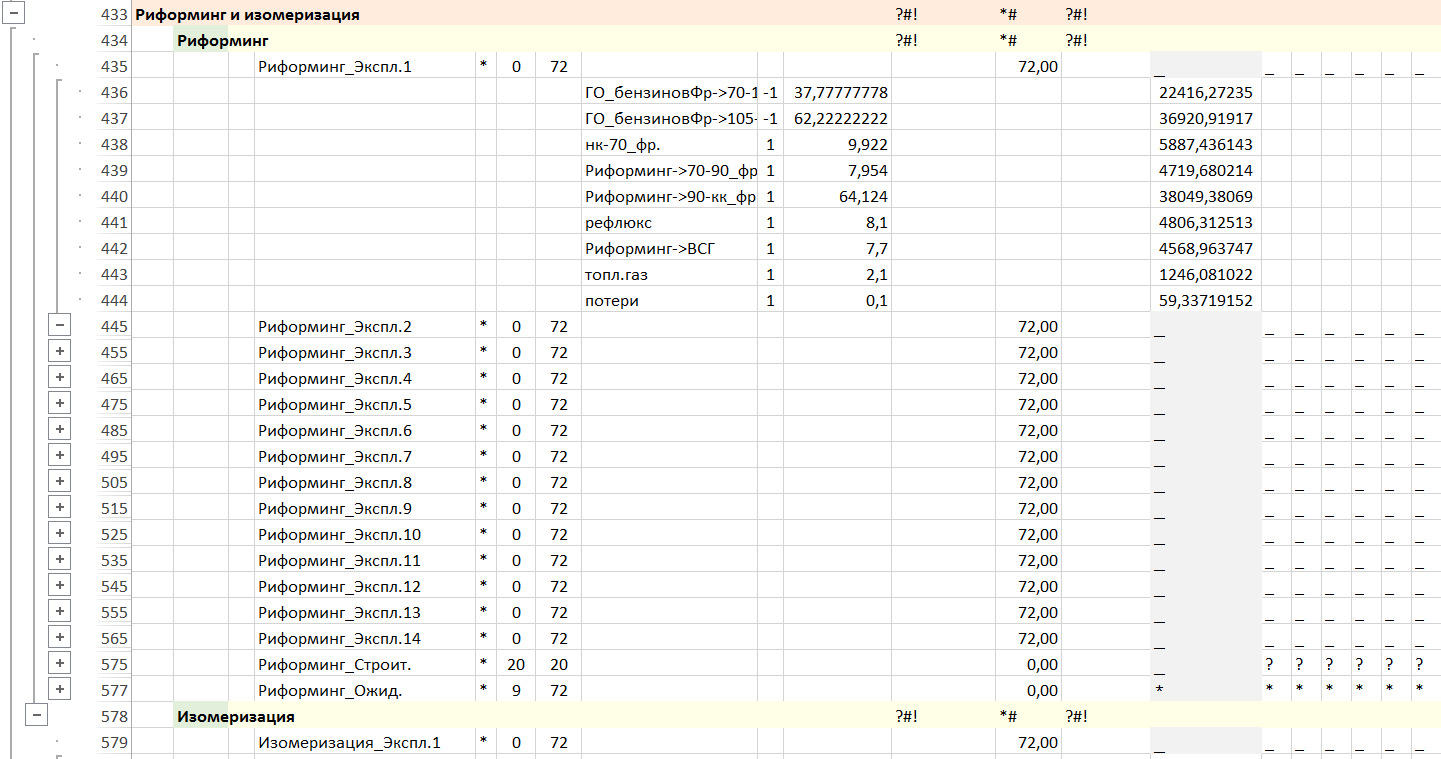Expand the plus button at row 505

(60, 481)
